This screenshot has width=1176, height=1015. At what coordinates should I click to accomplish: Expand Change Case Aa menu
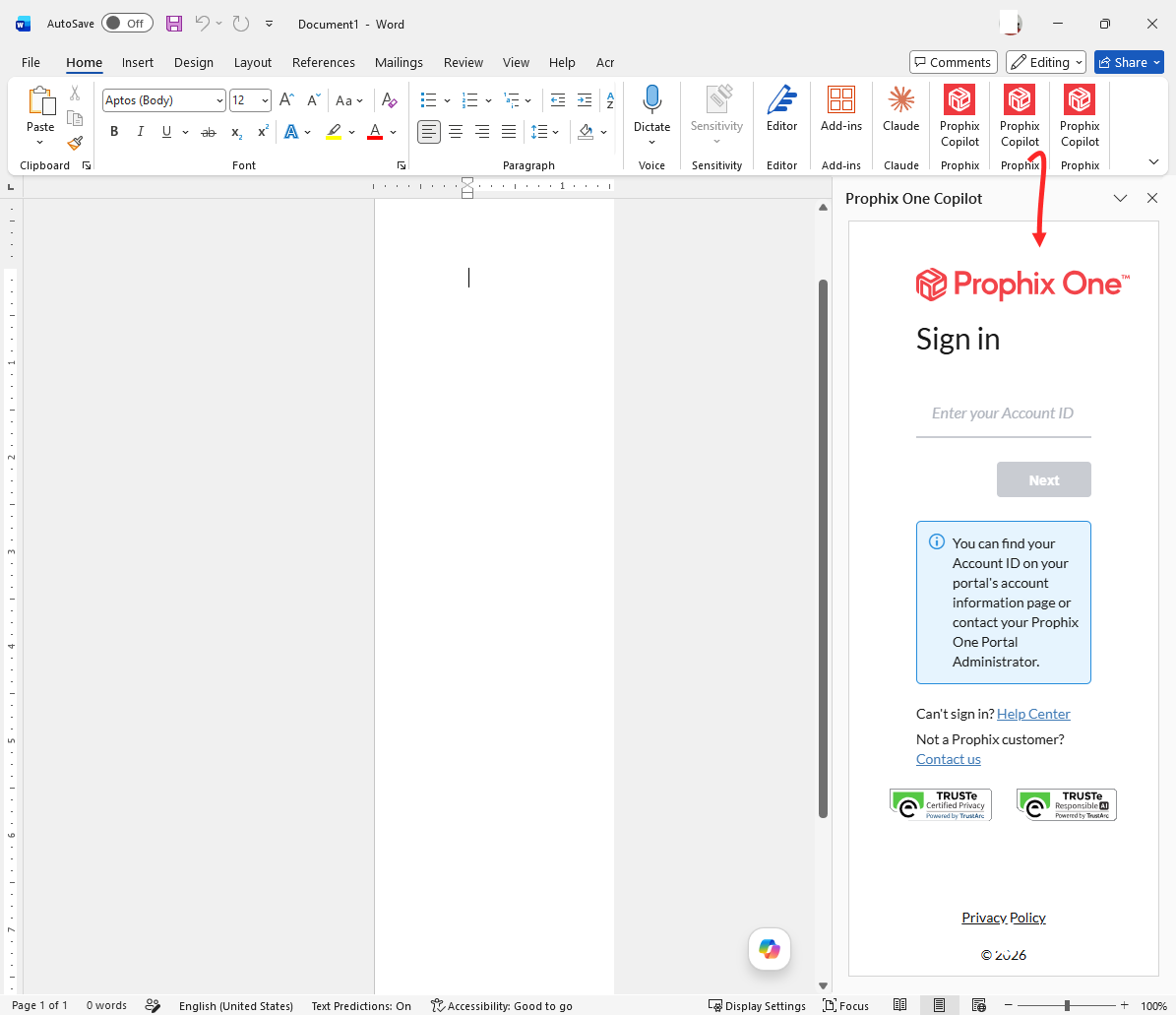coord(348,100)
